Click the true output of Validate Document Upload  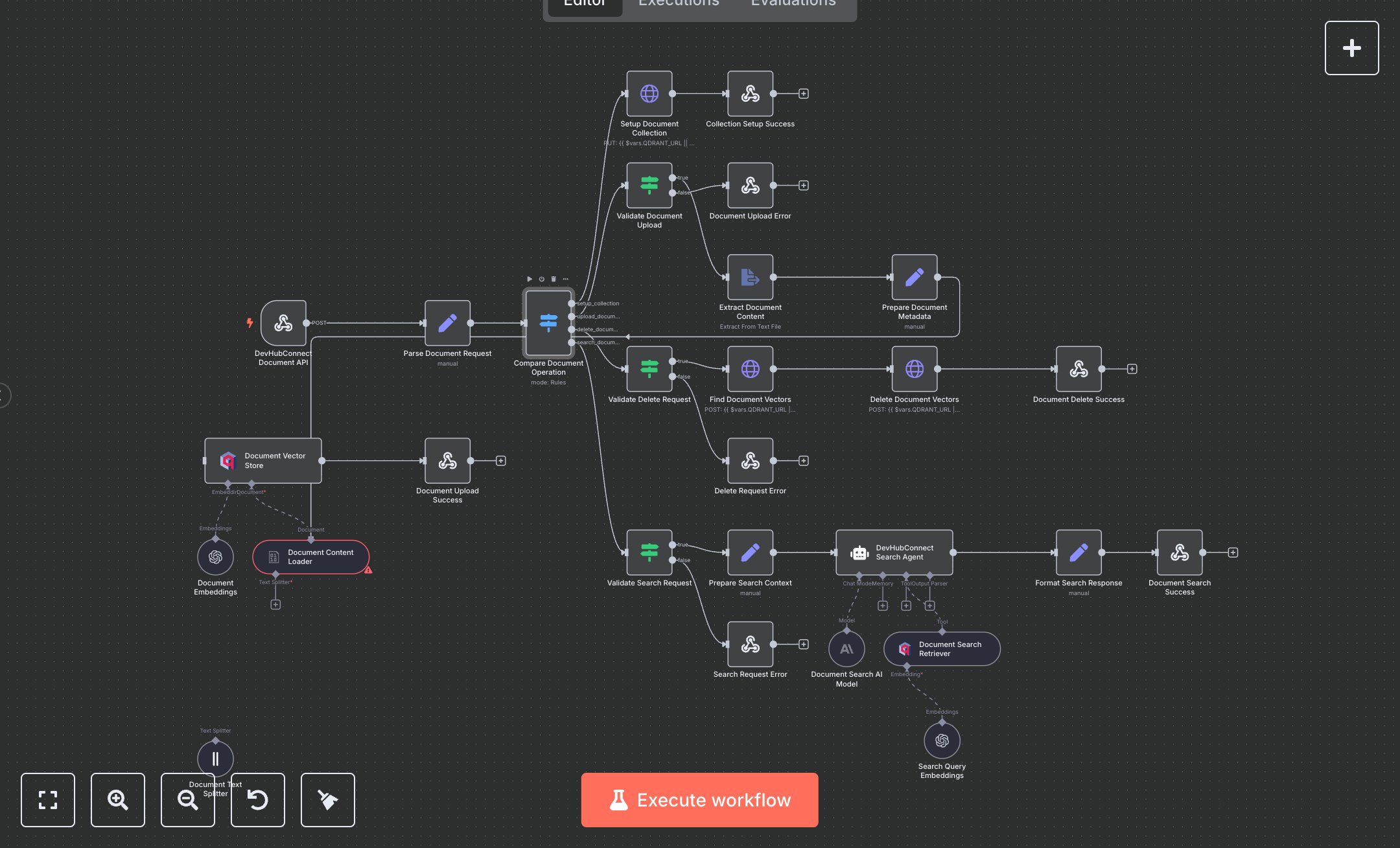tap(673, 178)
